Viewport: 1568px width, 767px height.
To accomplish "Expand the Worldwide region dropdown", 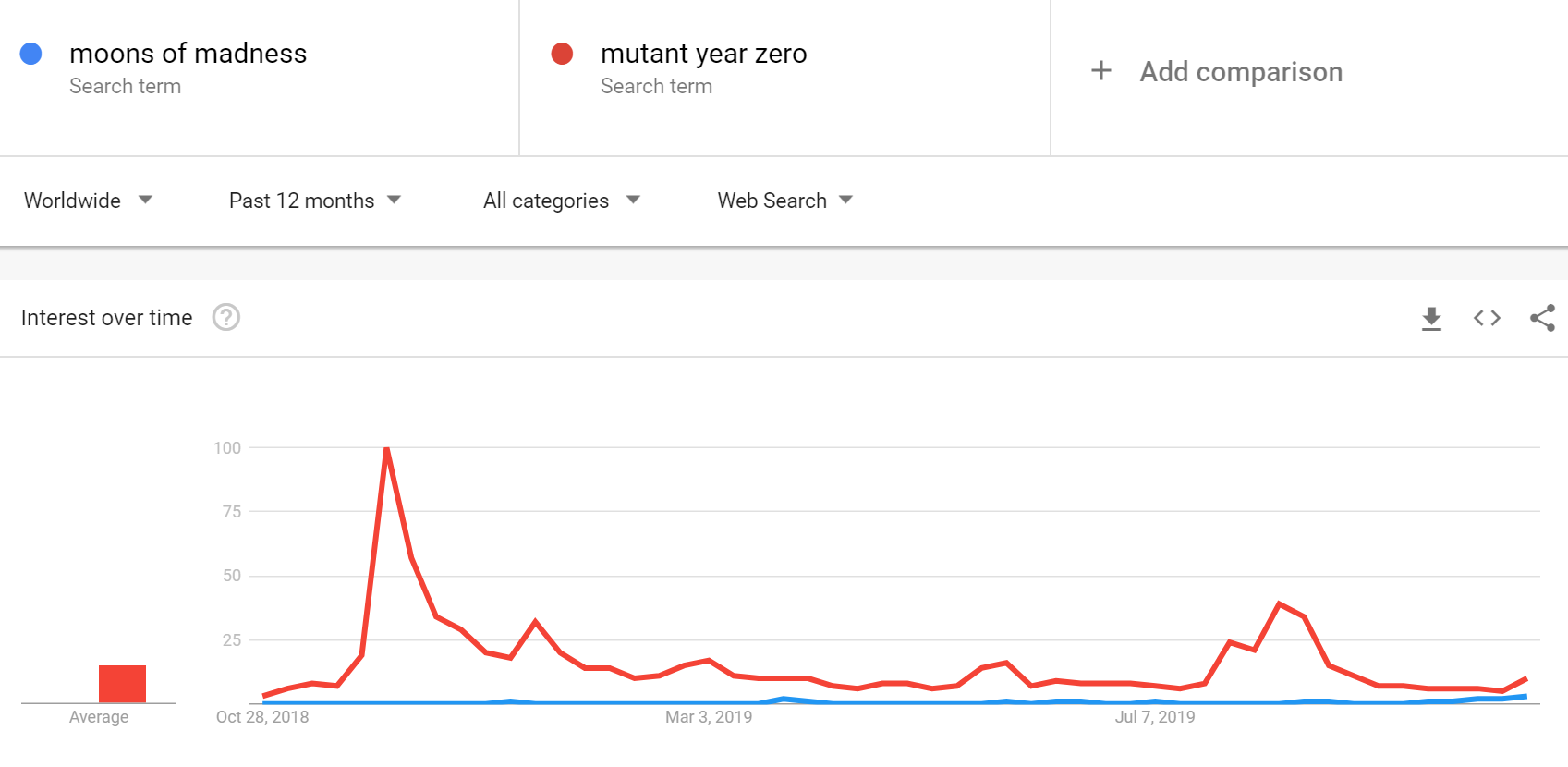I will pos(89,201).
